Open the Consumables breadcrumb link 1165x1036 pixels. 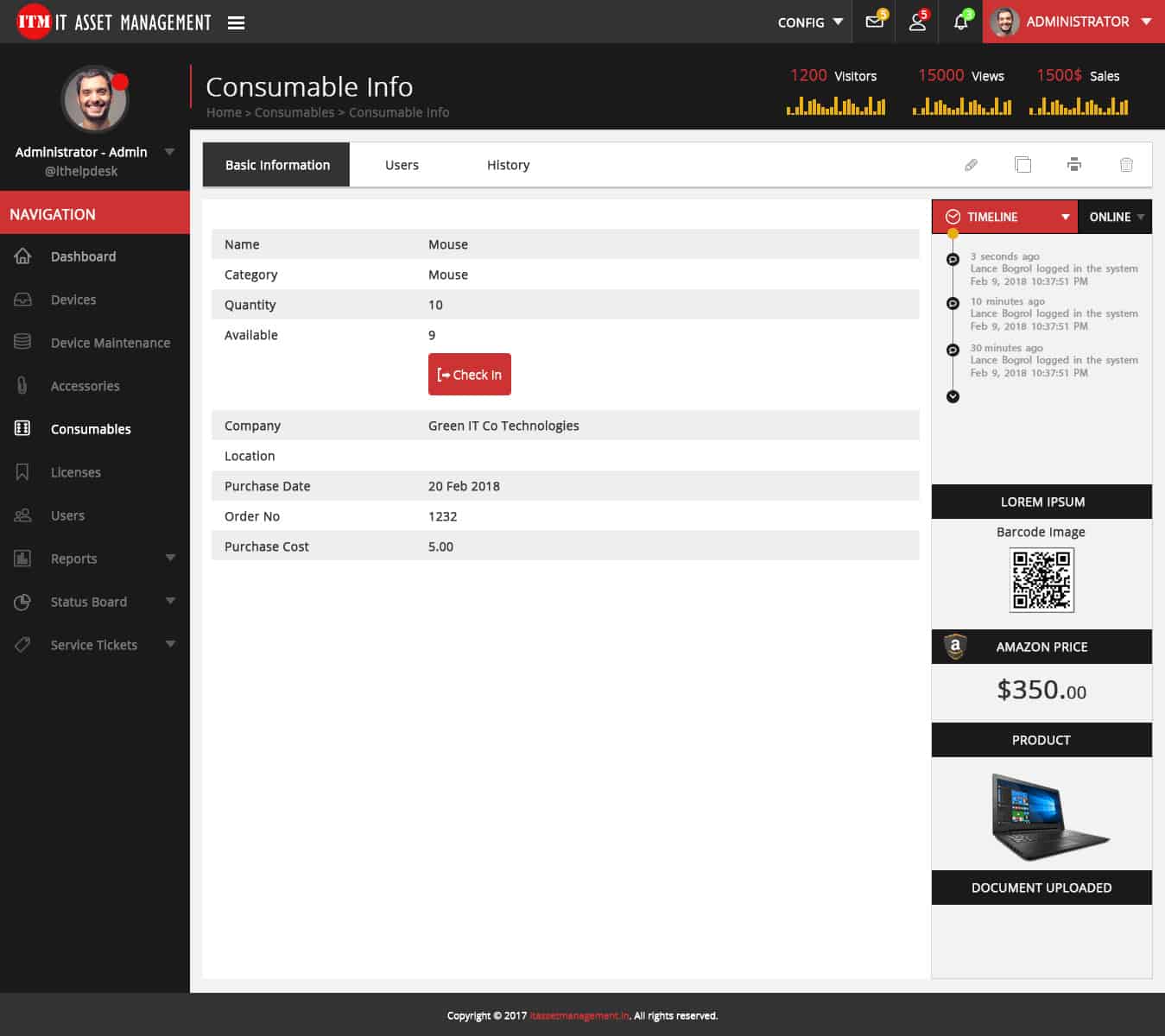coord(294,112)
